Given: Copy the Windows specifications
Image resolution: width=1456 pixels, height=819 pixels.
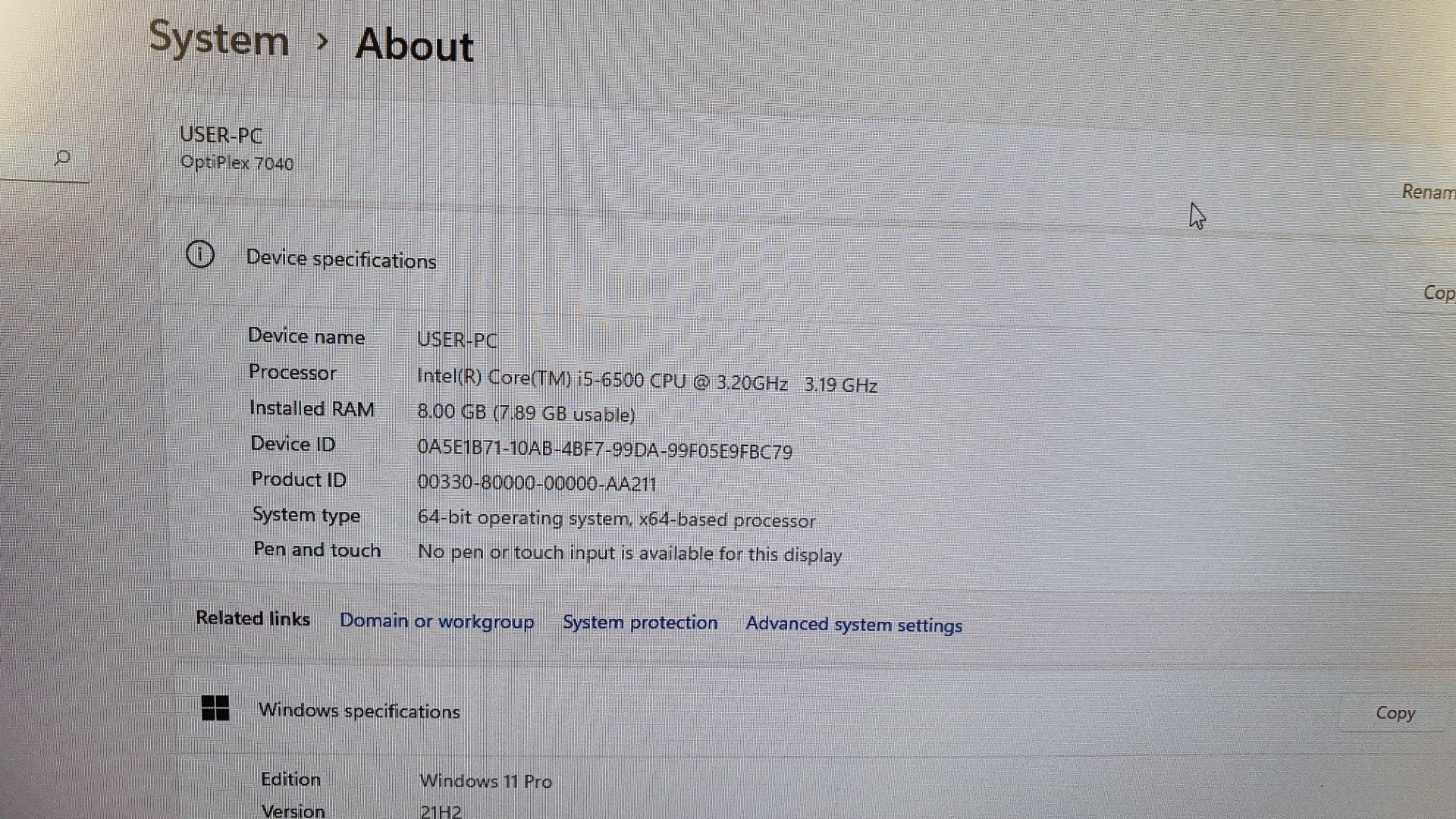Looking at the screenshot, I should [1395, 714].
